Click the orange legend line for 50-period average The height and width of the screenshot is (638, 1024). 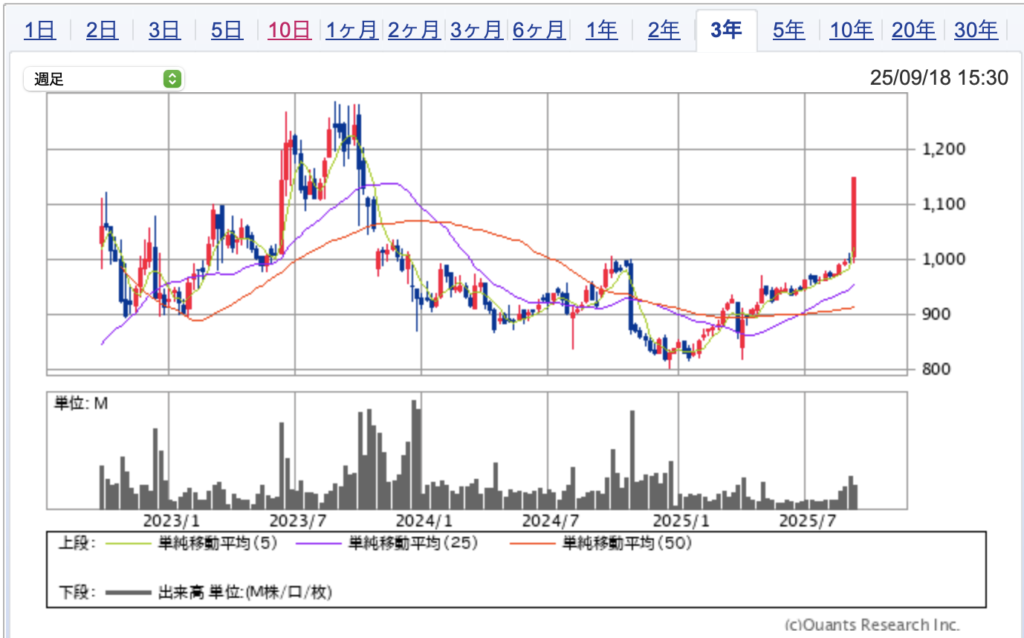pos(532,543)
